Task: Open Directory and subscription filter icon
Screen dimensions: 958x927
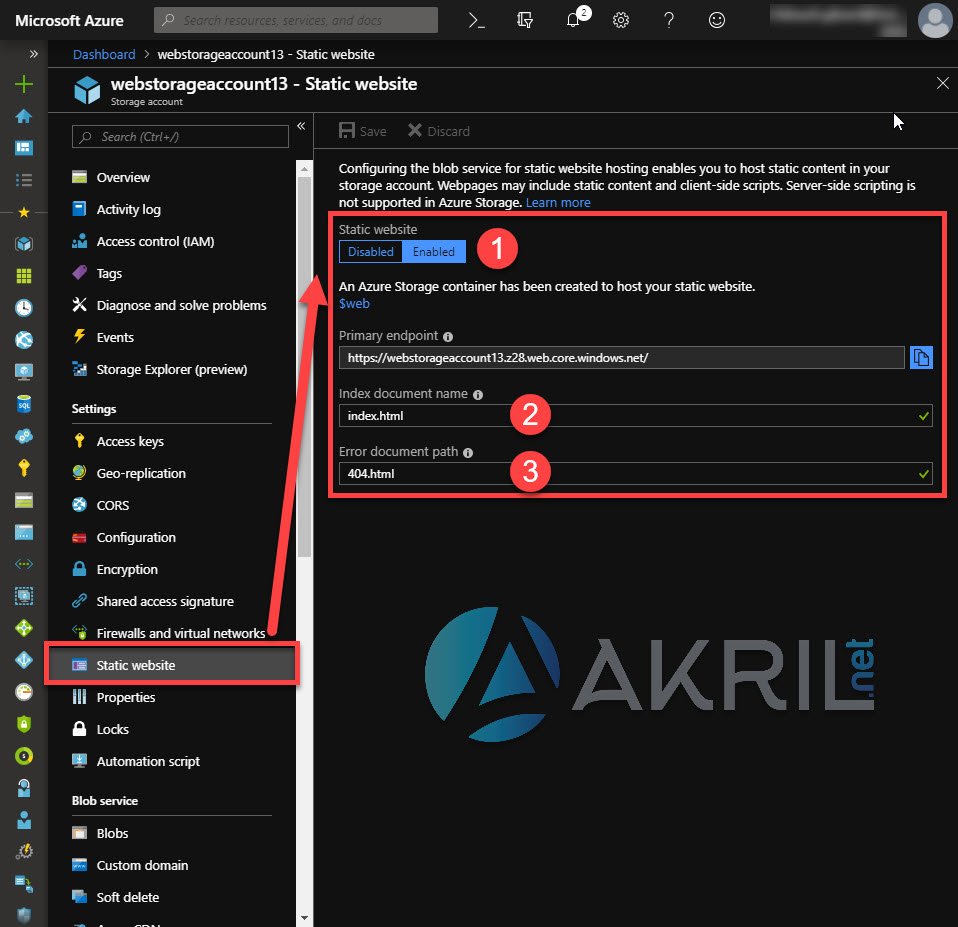Action: tap(524, 20)
